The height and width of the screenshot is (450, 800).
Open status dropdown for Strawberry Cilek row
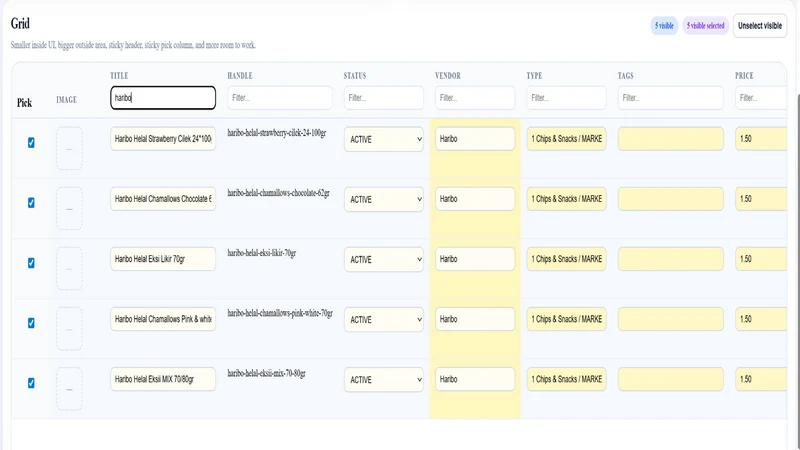tap(384, 139)
